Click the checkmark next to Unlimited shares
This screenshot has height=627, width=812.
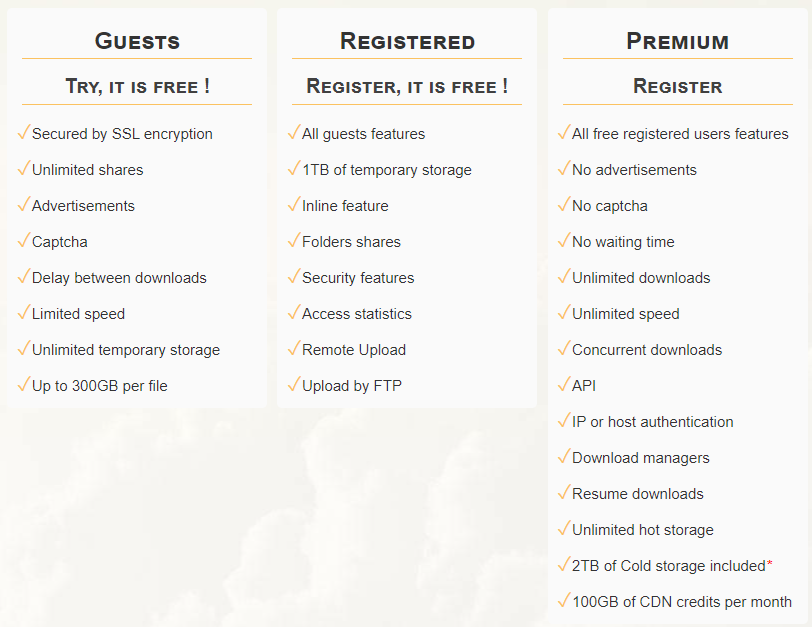pos(23,169)
